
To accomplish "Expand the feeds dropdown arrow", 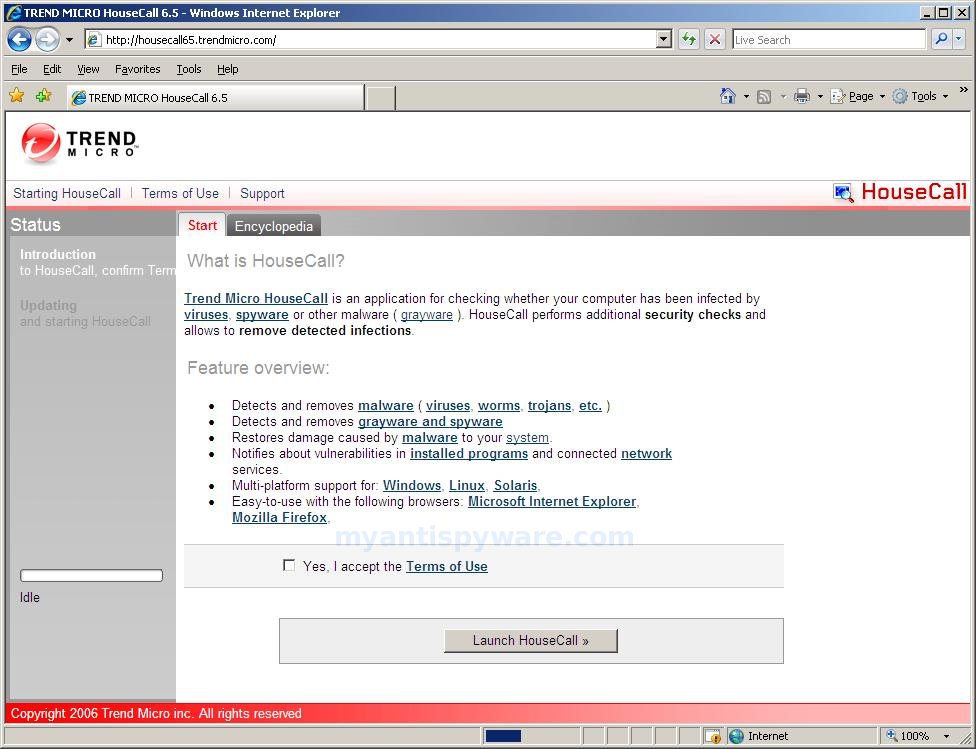I will click(x=783, y=97).
